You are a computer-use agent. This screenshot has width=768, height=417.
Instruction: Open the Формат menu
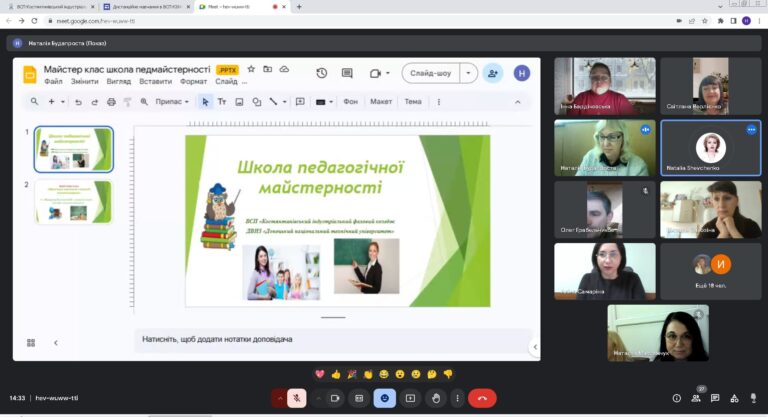193,81
